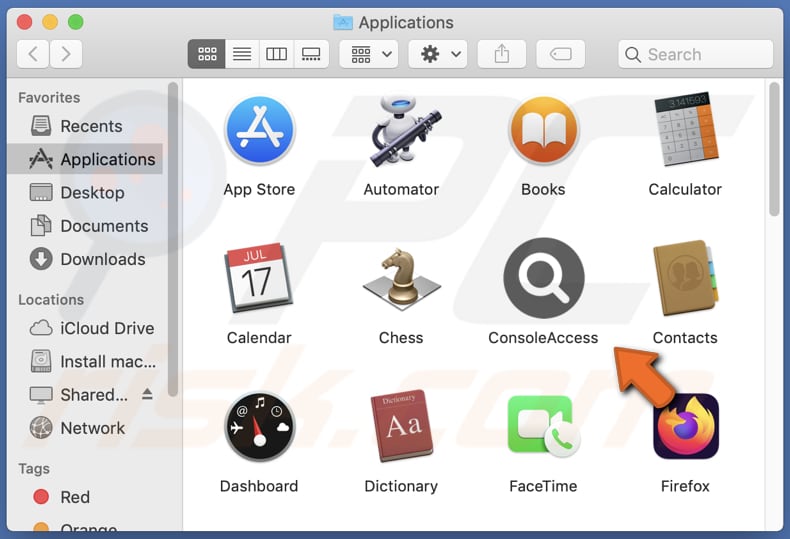Switch to column view

[x=277, y=54]
